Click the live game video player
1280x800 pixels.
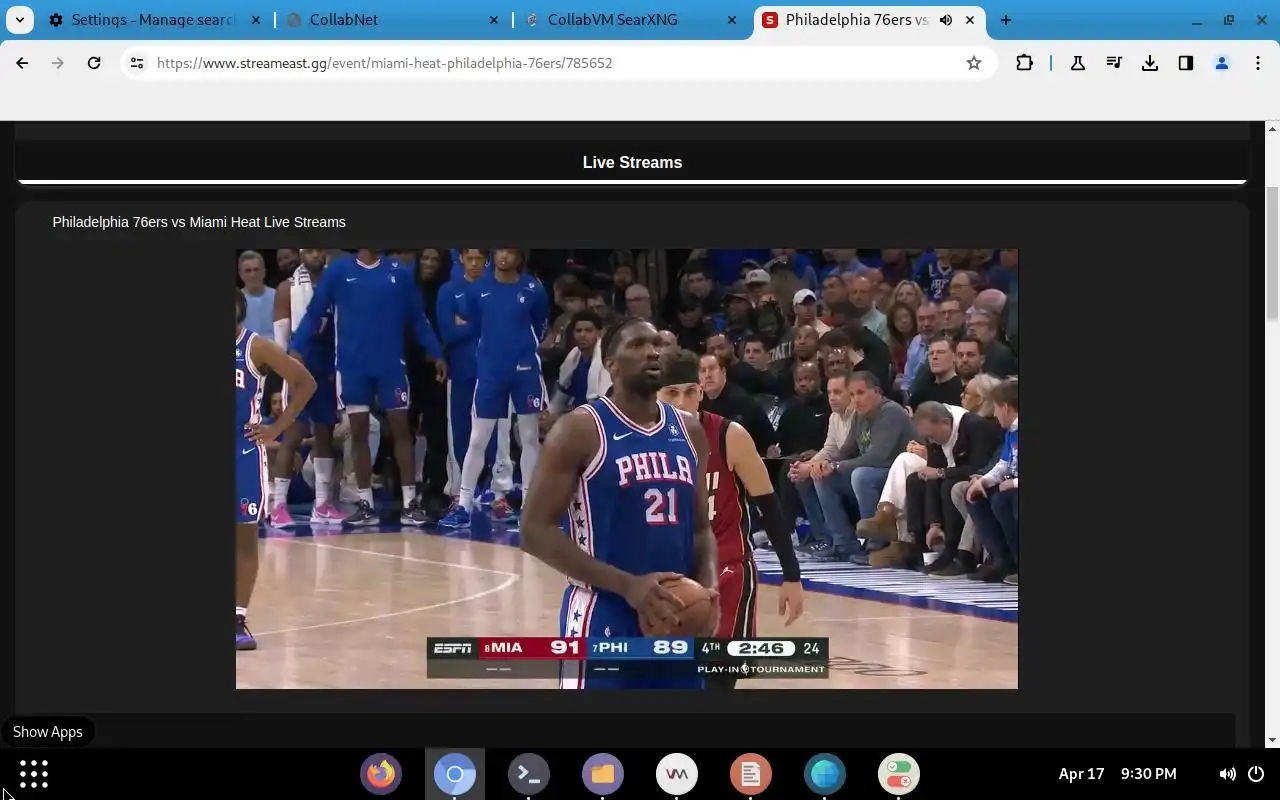pos(627,469)
